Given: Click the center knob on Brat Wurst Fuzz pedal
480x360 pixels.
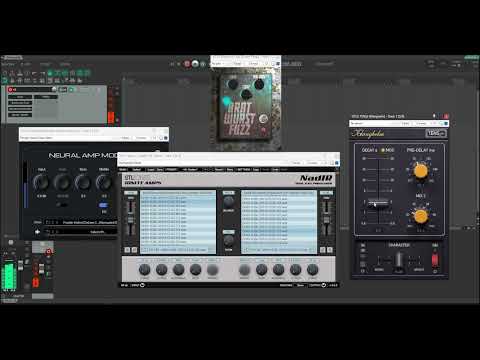Looking at the screenshot, I should (x=246, y=94).
